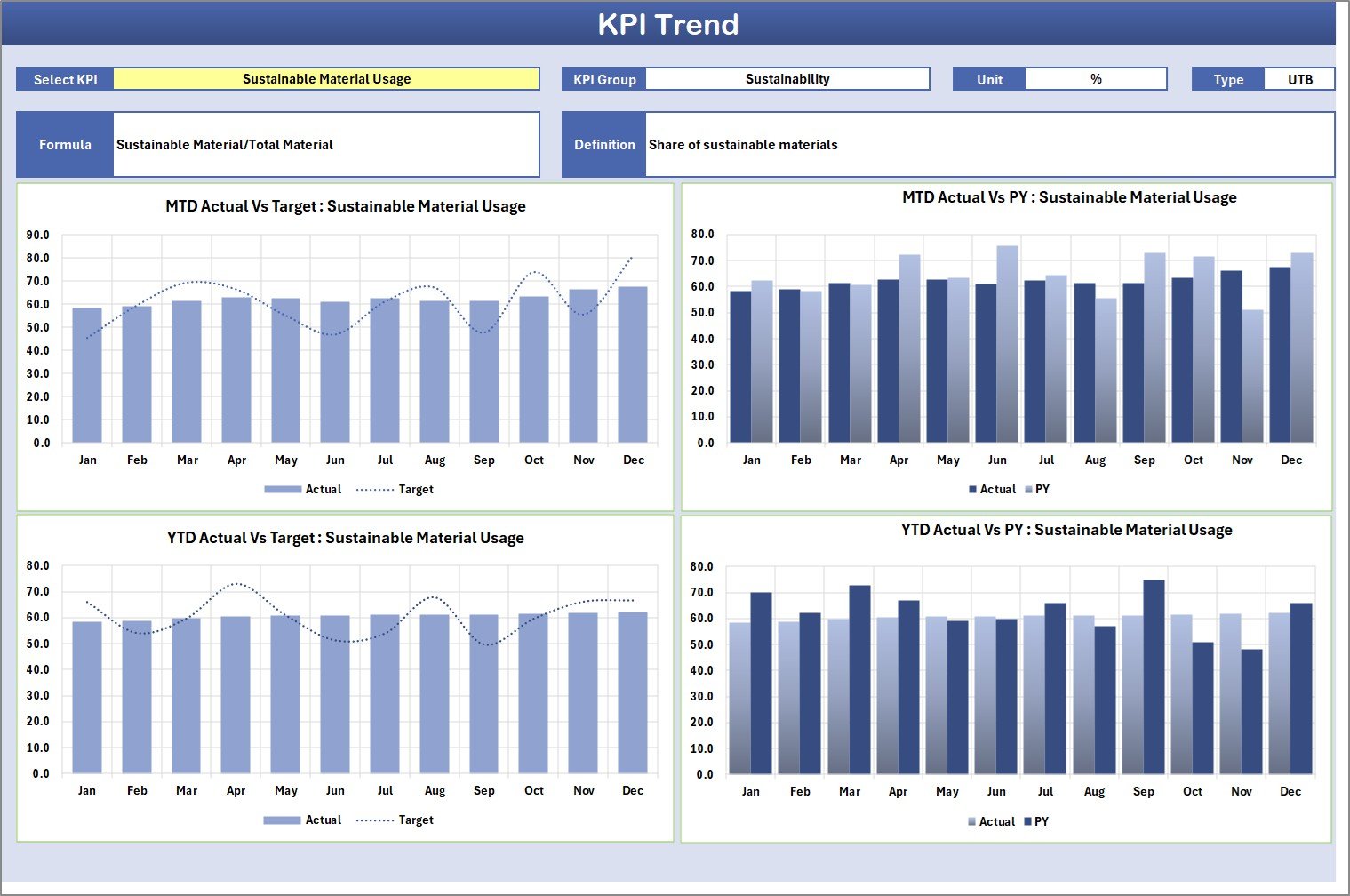Select the MTD Actual Vs Target chart title

click(346, 206)
